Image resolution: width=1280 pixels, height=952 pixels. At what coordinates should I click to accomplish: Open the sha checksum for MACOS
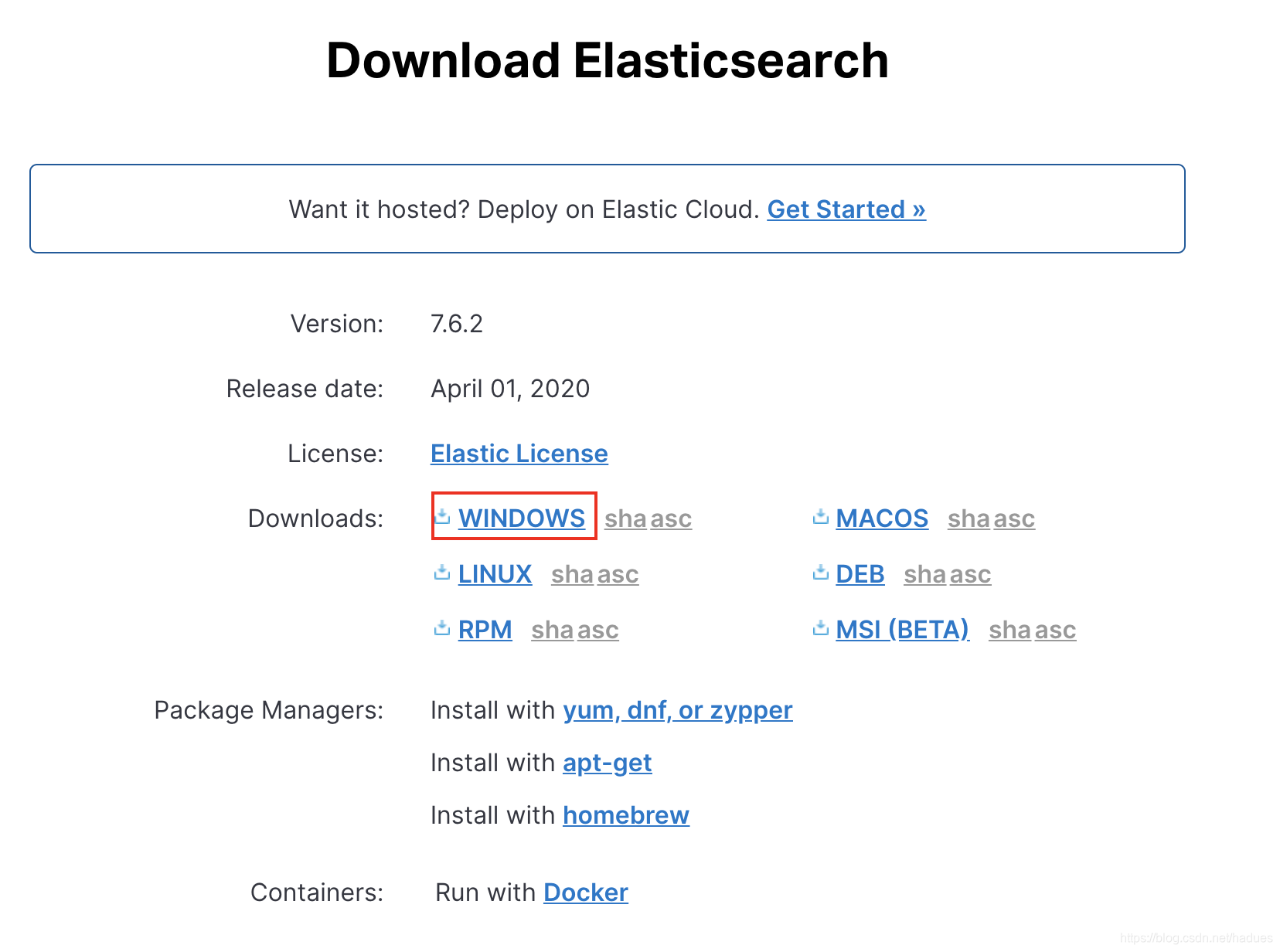969,518
